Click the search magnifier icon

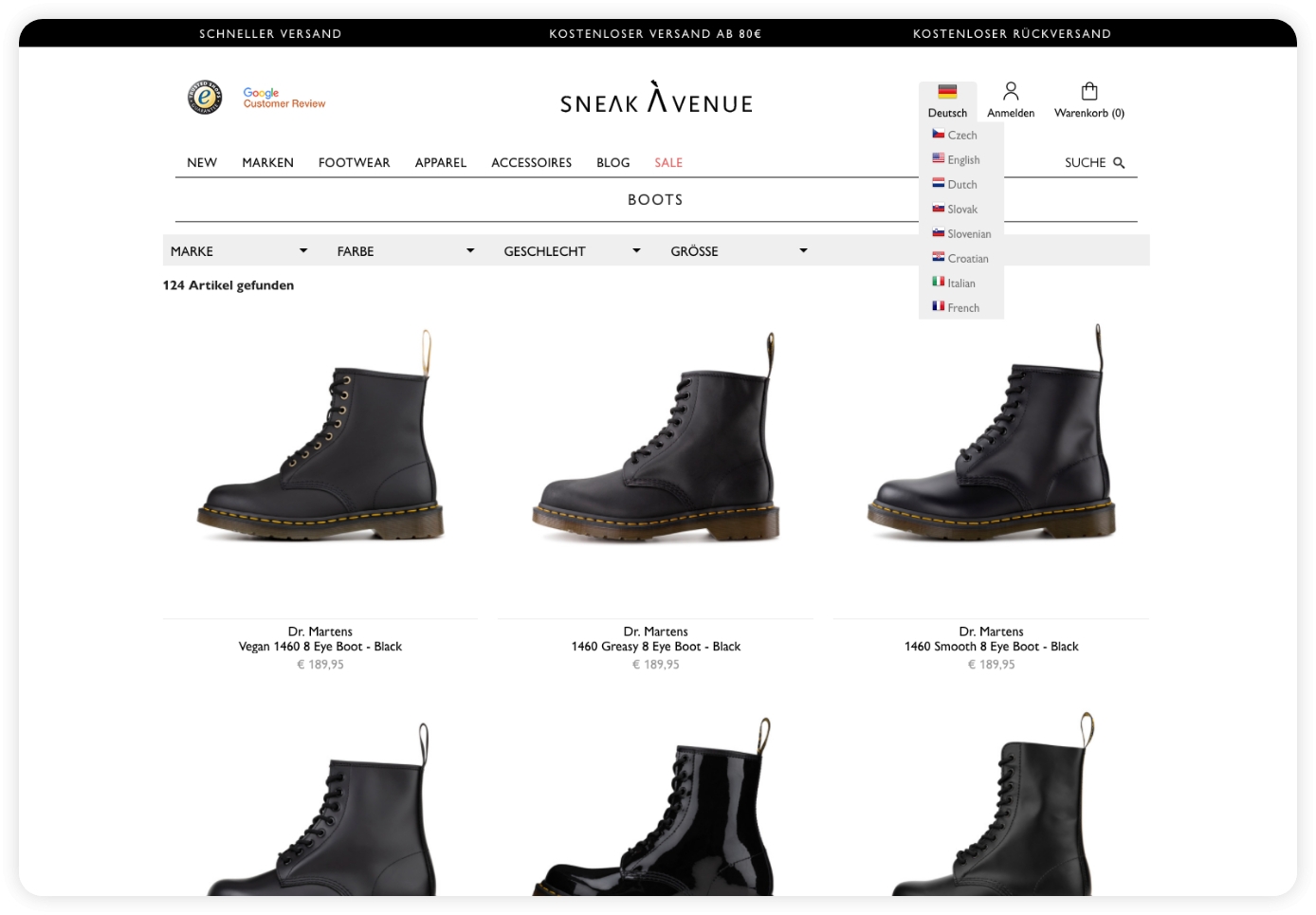pyautogui.click(x=1119, y=163)
